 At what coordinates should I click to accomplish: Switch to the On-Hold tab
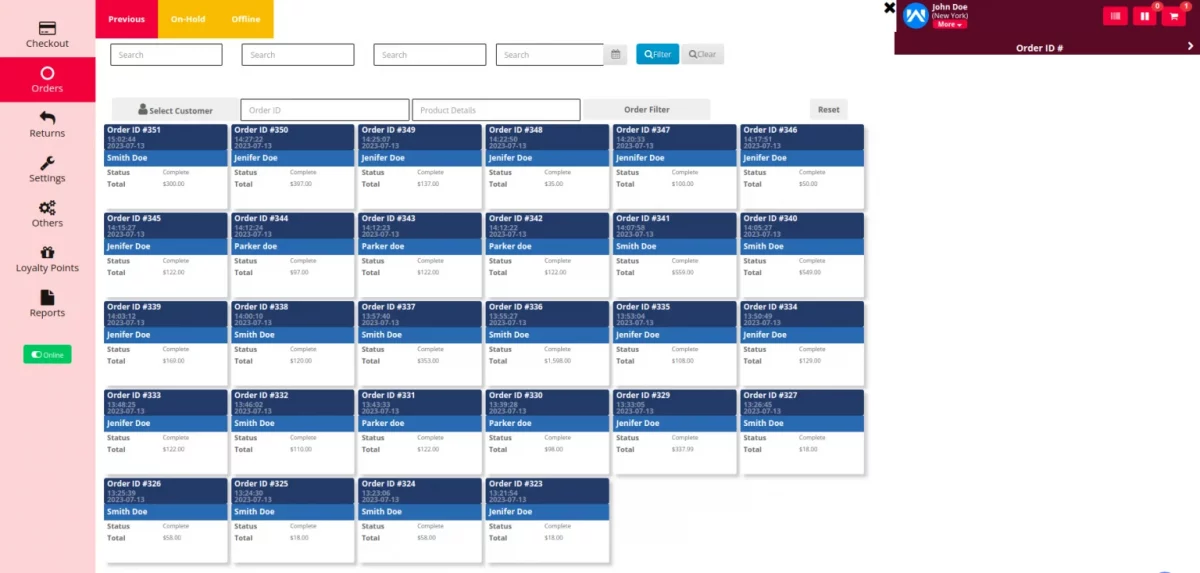(188, 19)
